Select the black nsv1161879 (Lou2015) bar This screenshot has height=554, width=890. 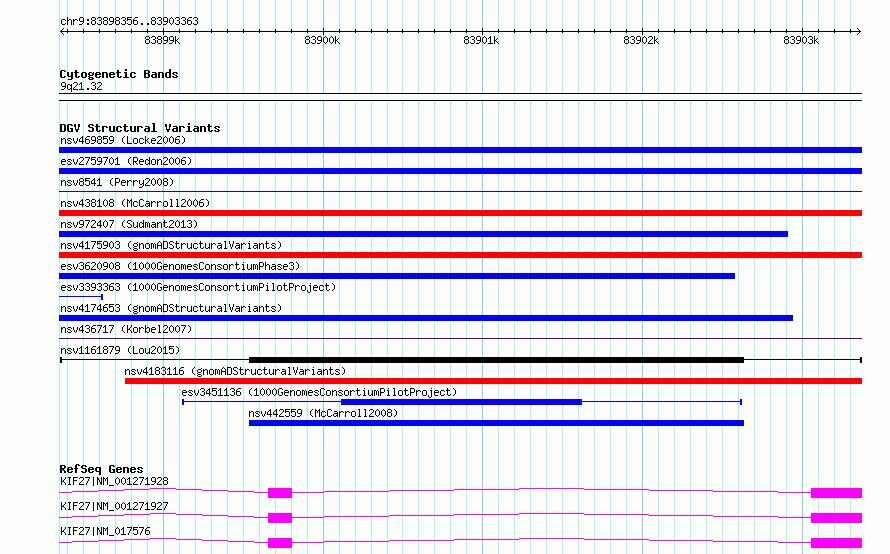(x=496, y=360)
